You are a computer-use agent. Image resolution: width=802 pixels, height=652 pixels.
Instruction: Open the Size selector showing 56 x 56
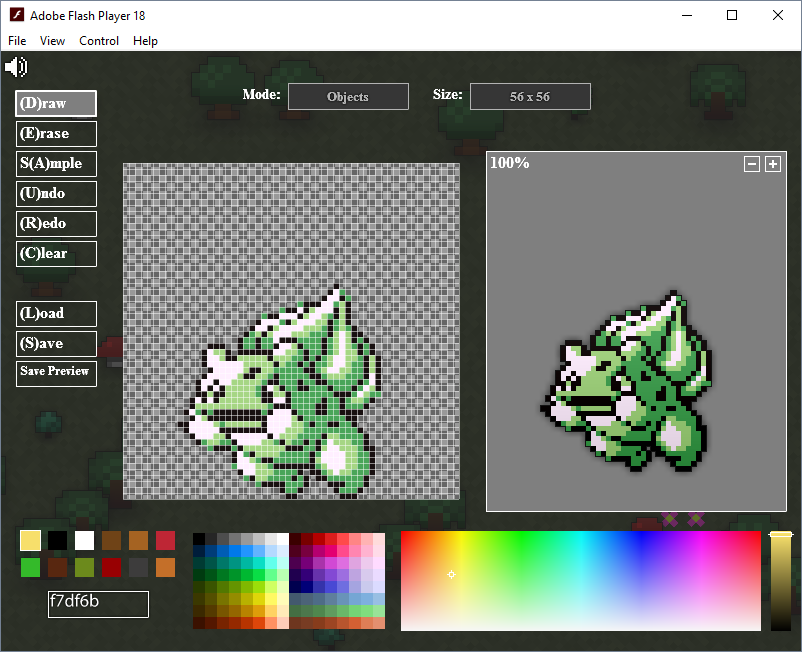point(530,97)
